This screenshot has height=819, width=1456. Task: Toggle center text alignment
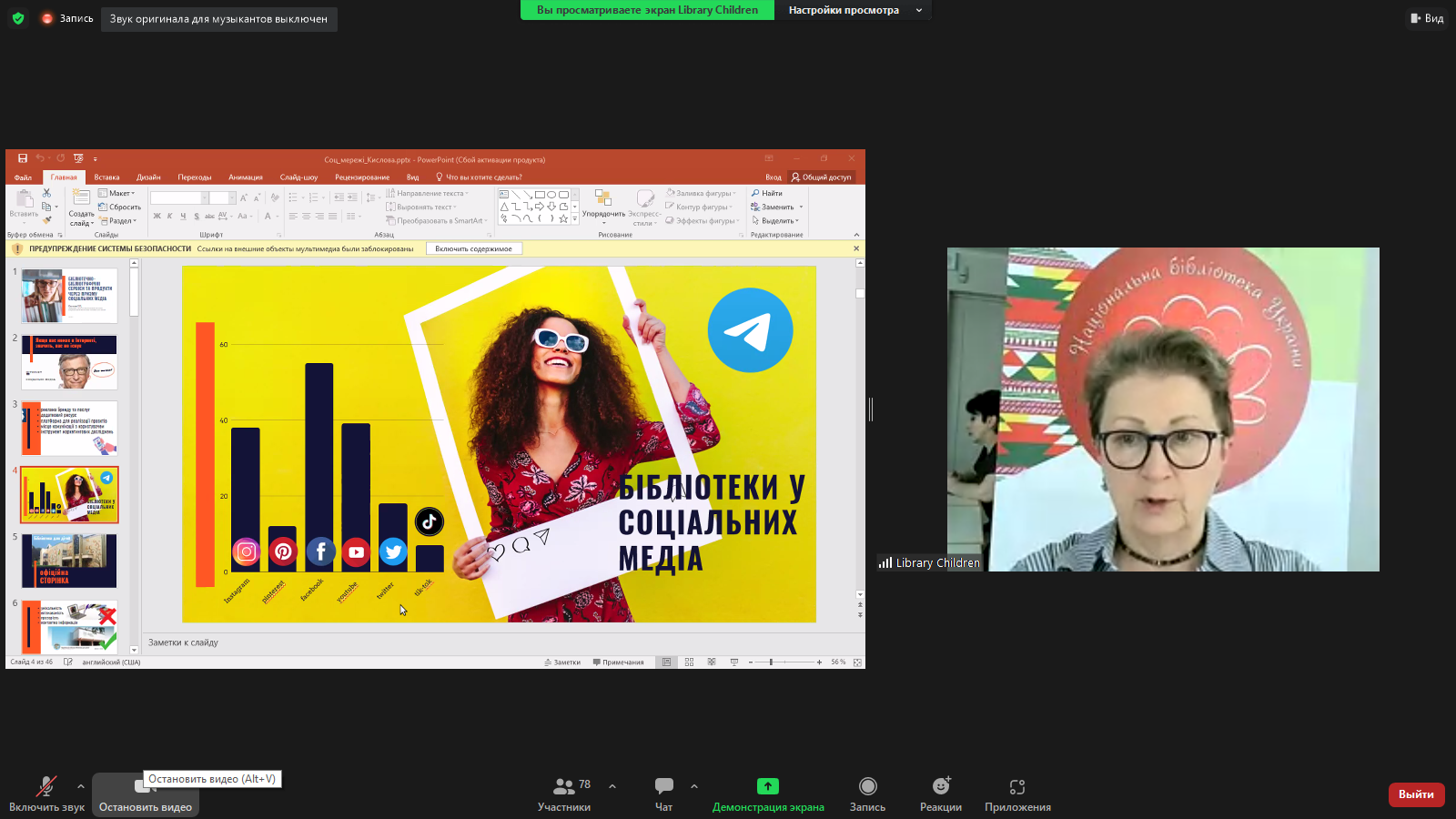306,217
